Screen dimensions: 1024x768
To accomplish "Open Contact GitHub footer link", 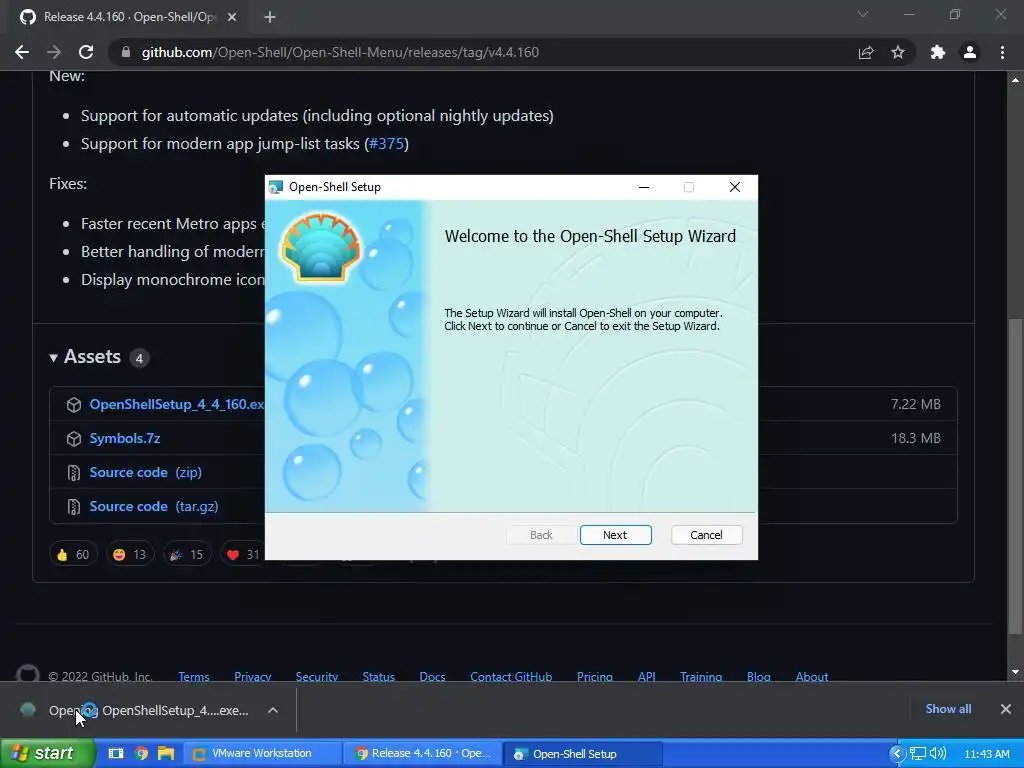I will tap(511, 677).
